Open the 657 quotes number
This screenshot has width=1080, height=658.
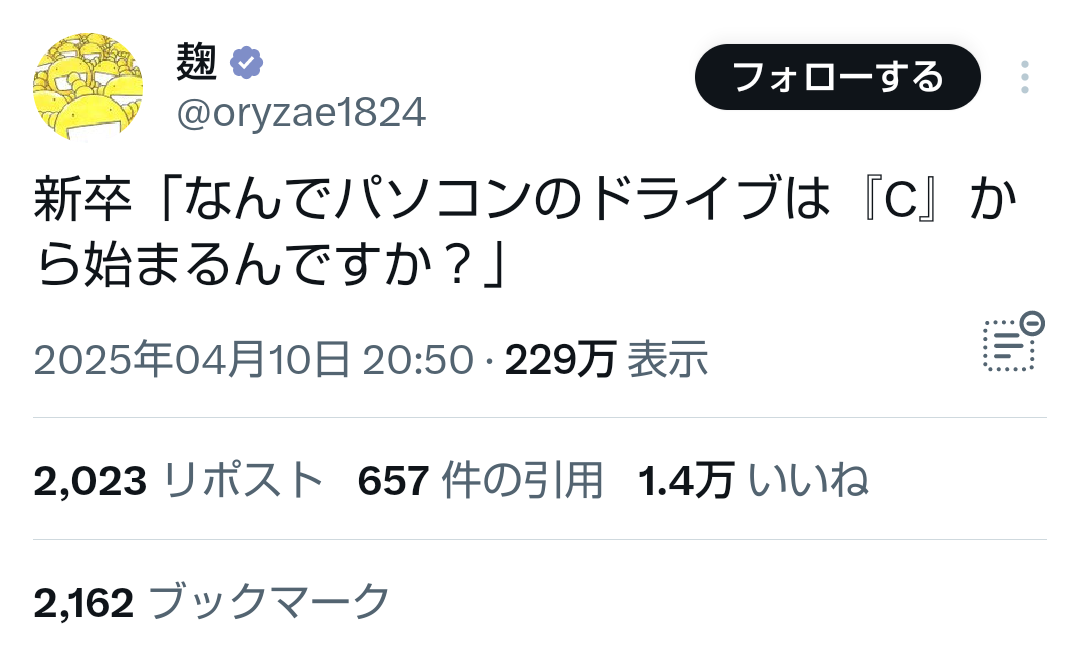(393, 481)
